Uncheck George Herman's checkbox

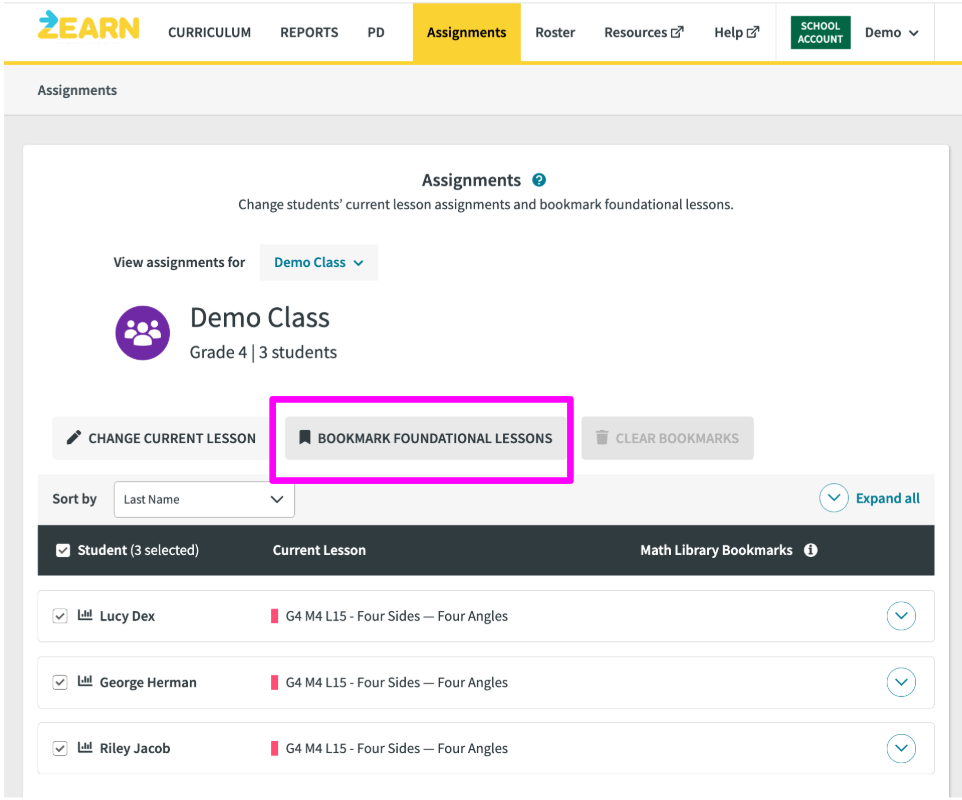click(60, 682)
